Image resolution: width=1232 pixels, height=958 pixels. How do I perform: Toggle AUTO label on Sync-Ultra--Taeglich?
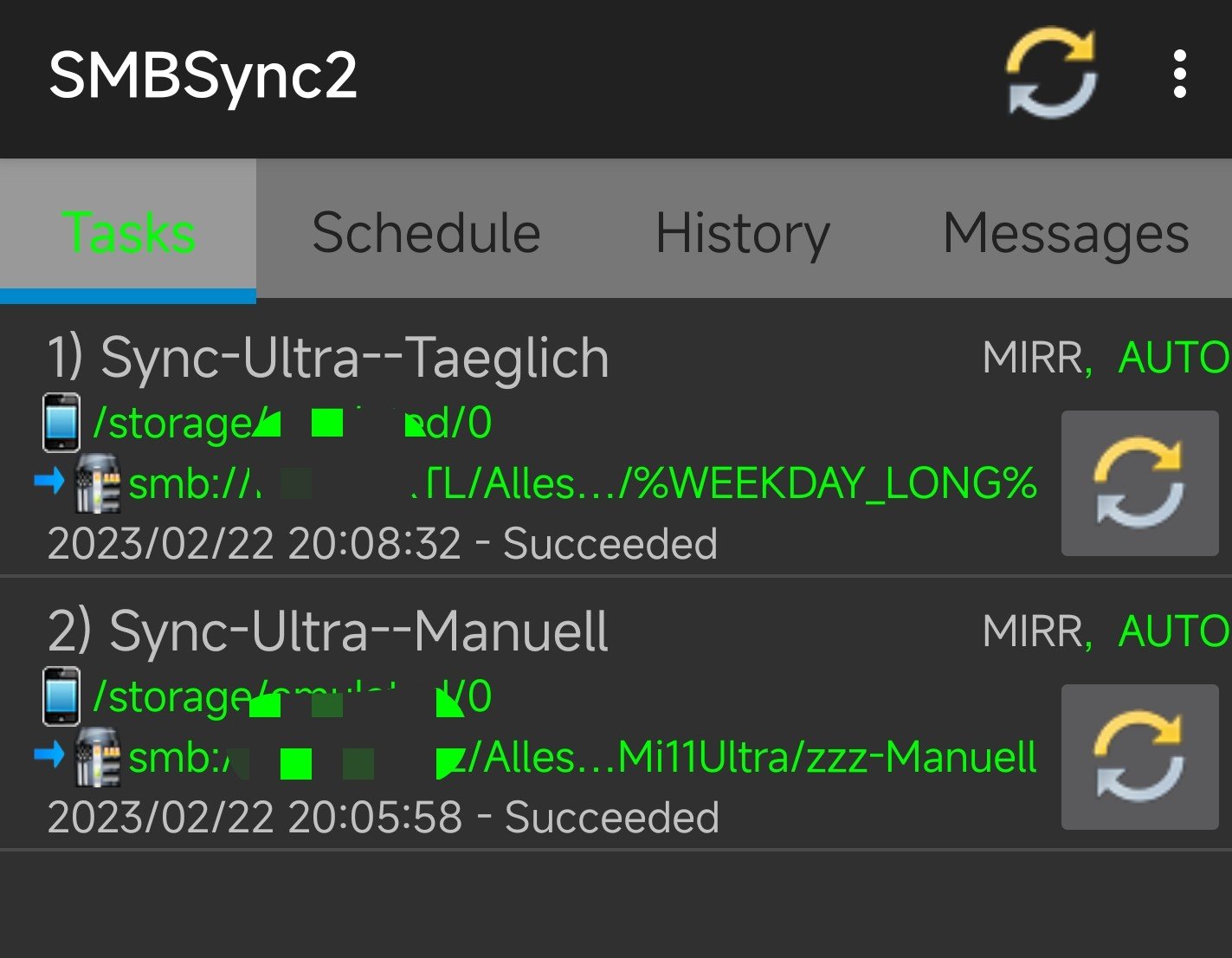click(x=1173, y=358)
